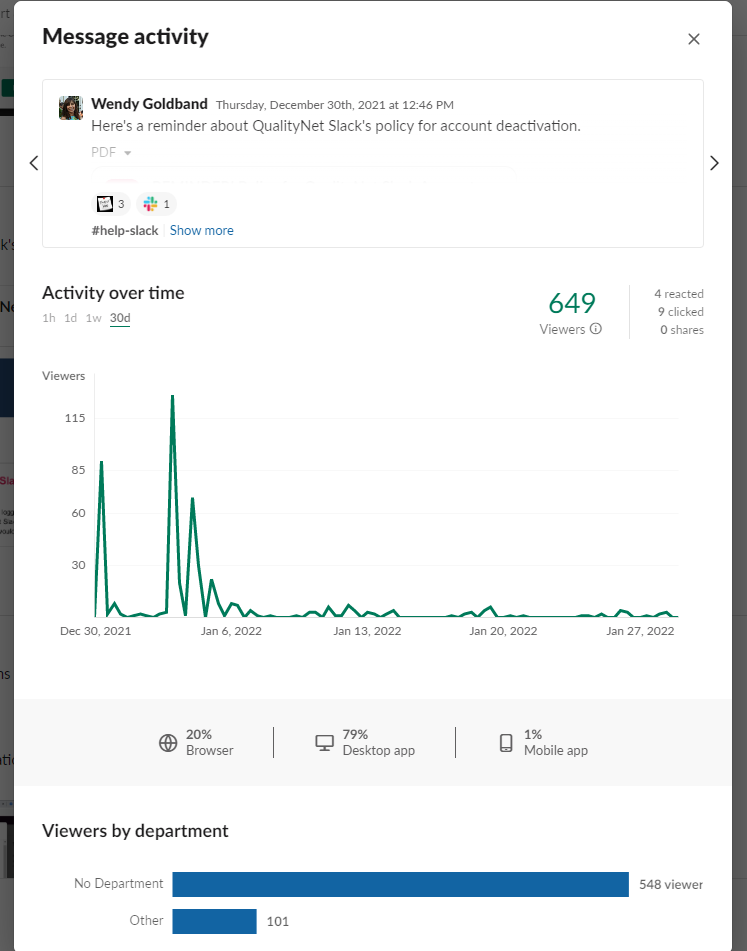Click the Mobile app phone icon
747x951 pixels.
[x=506, y=743]
